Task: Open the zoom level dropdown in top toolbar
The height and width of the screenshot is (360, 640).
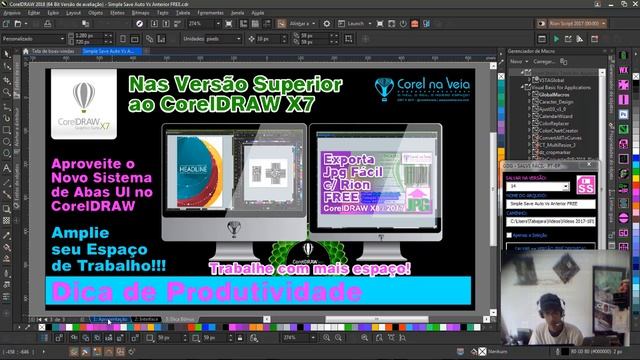Action: click(218, 24)
